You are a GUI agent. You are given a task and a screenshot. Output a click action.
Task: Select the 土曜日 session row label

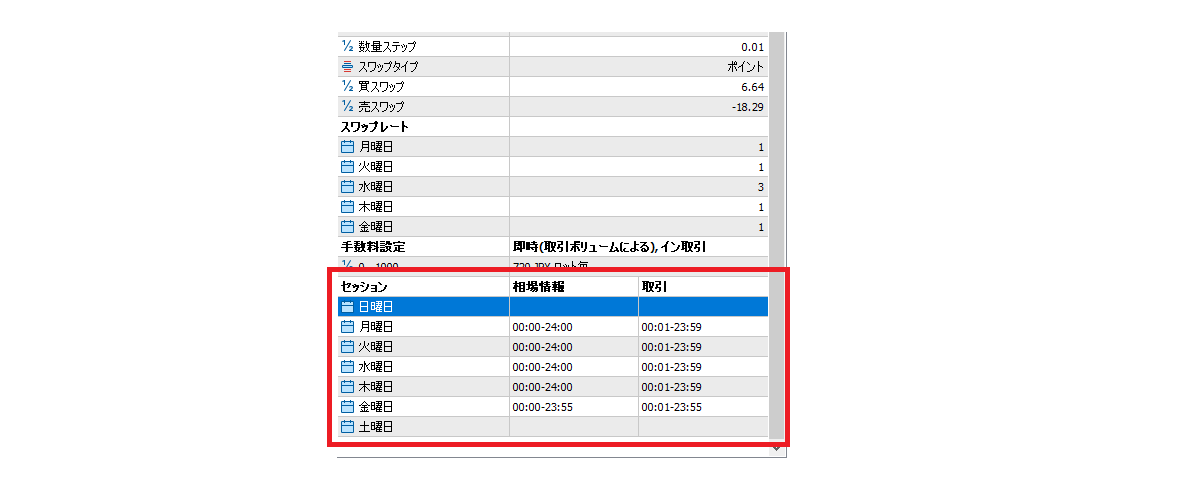(376, 426)
